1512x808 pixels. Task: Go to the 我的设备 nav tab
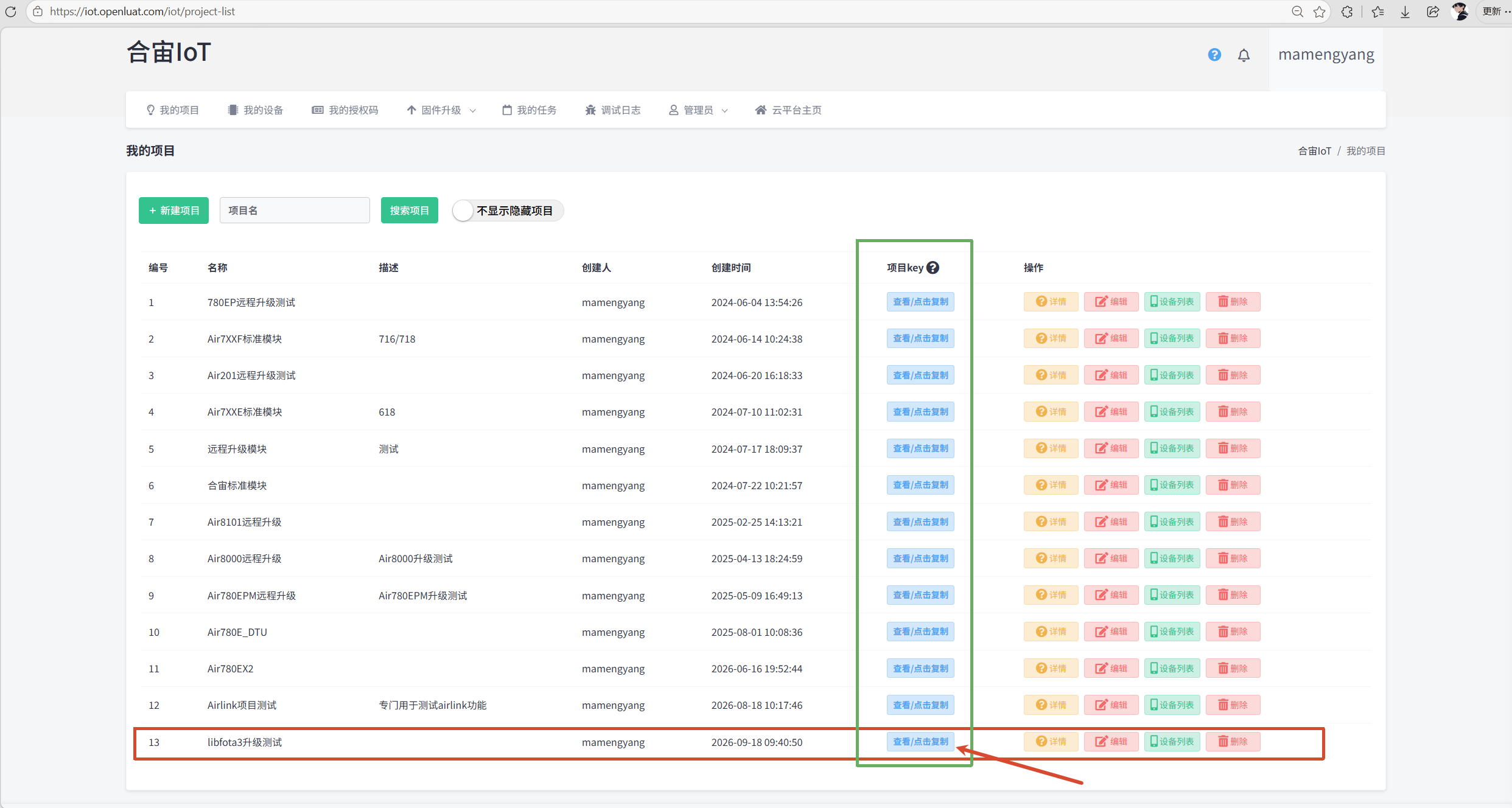coord(256,110)
